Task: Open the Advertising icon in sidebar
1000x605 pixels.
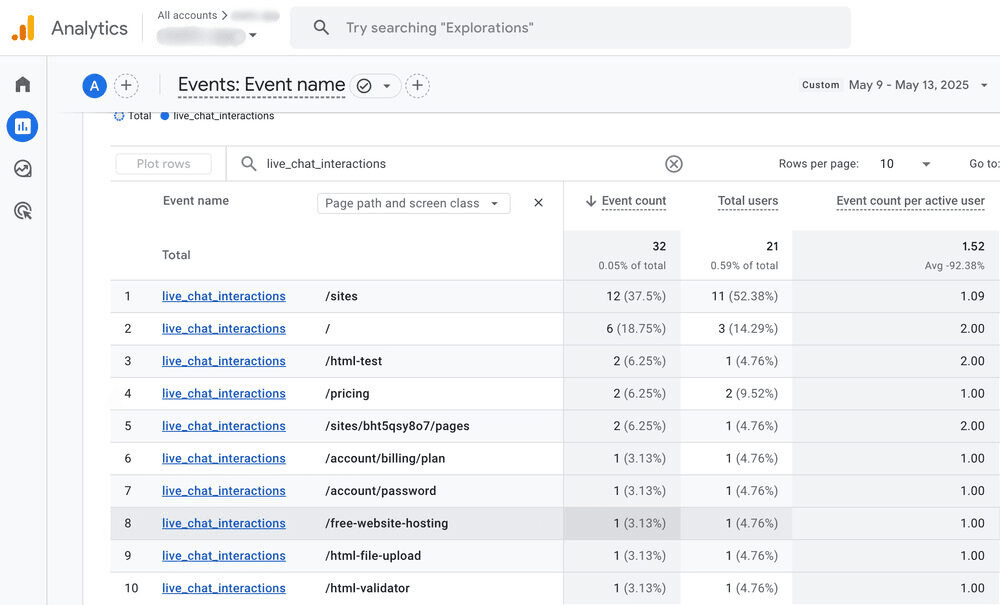Action: tap(22, 211)
